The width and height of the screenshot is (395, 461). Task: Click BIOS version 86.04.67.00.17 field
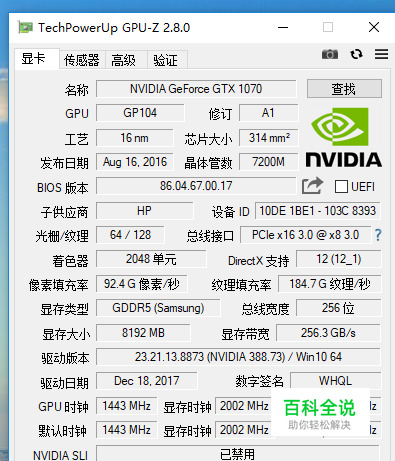click(196, 186)
